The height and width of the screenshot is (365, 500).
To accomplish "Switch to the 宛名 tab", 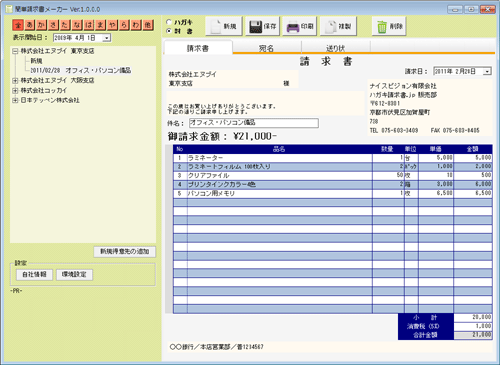I will coord(266,48).
